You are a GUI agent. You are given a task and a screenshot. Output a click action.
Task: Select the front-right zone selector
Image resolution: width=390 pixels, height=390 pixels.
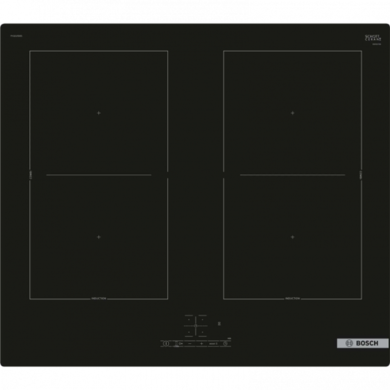point(202,332)
